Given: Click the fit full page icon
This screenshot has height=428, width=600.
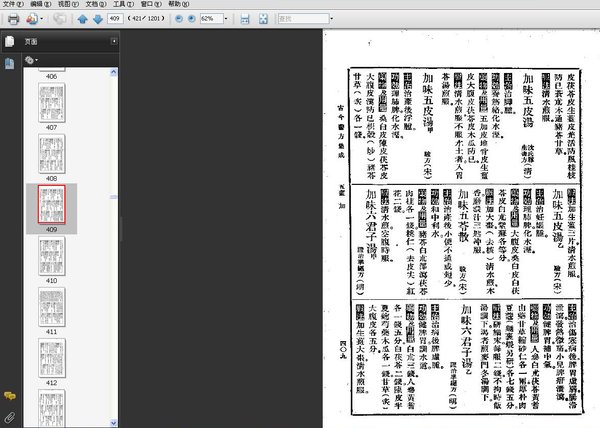Looking at the screenshot, I should [263, 19].
